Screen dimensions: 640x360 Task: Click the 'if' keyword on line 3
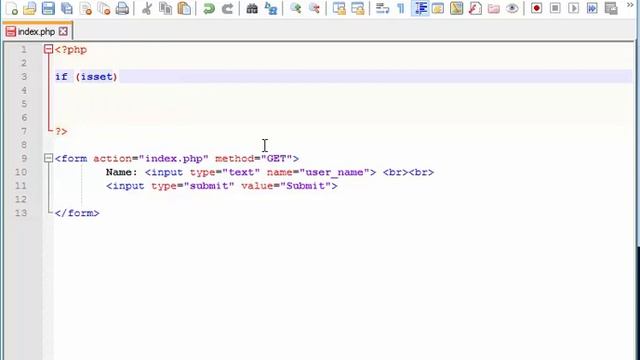click(61, 77)
